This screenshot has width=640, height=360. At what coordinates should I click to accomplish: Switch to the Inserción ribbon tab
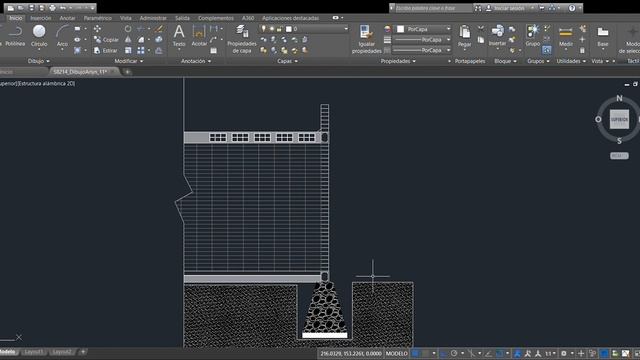coord(41,18)
